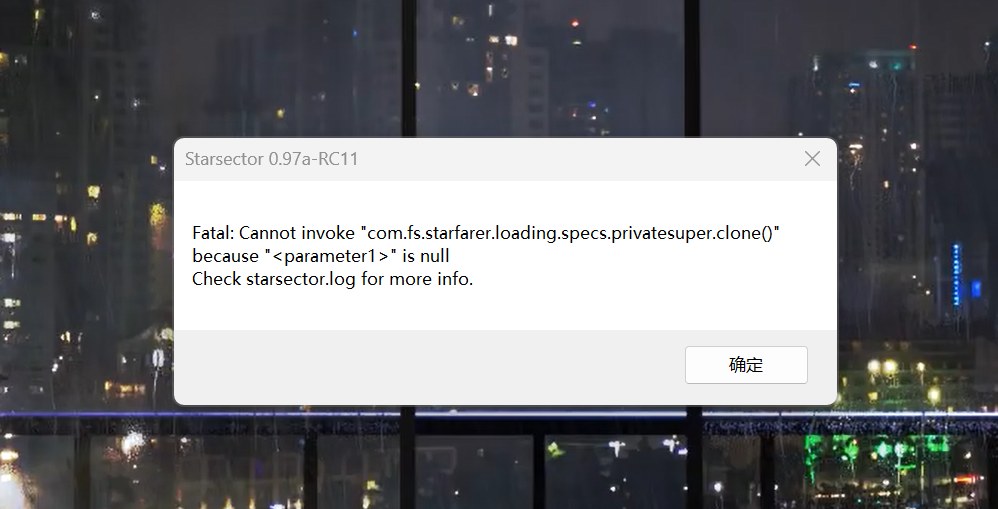Click the purple horizontal light strip below dialog
The width and height of the screenshot is (998, 509).
499,414
